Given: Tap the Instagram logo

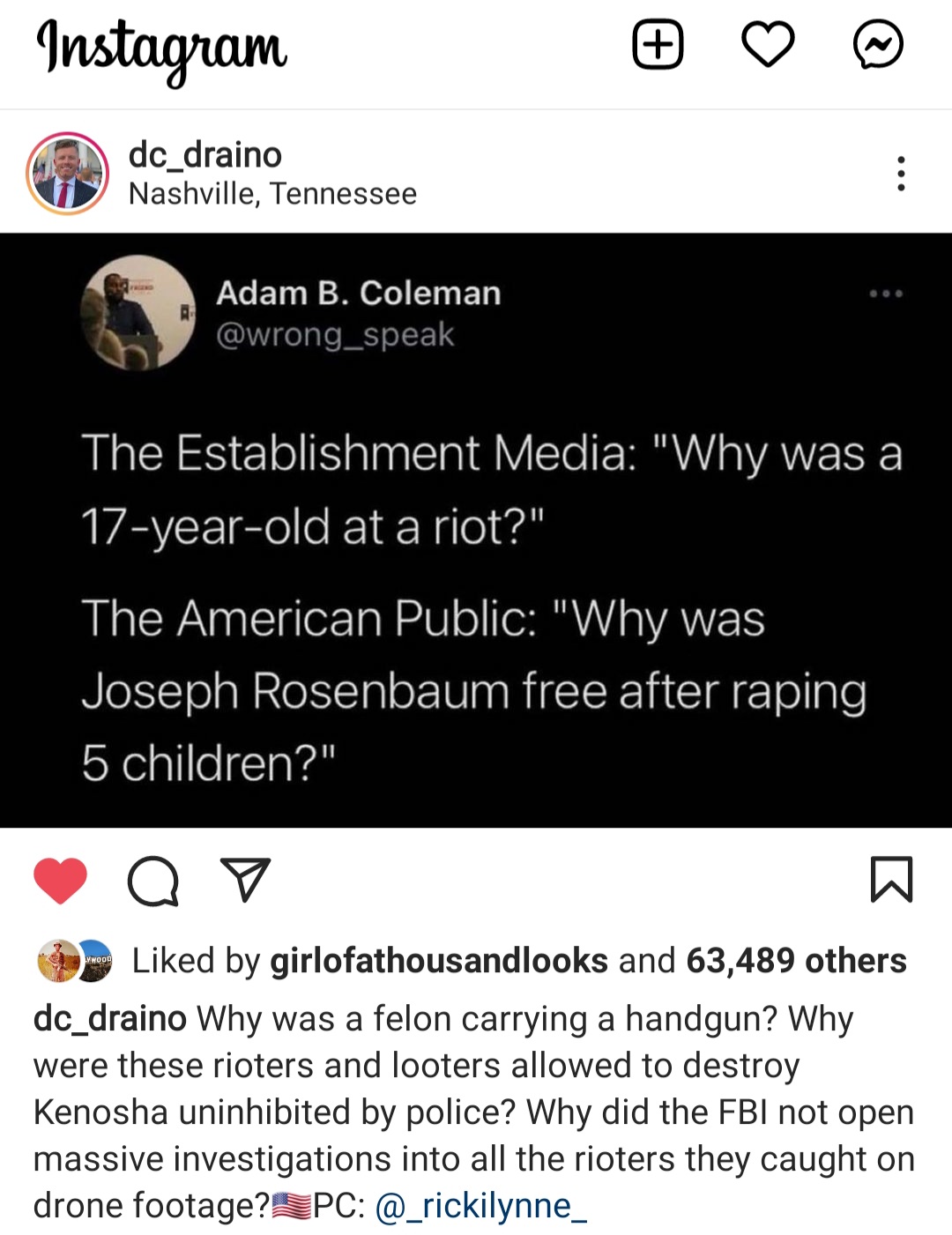Looking at the screenshot, I should click(162, 49).
